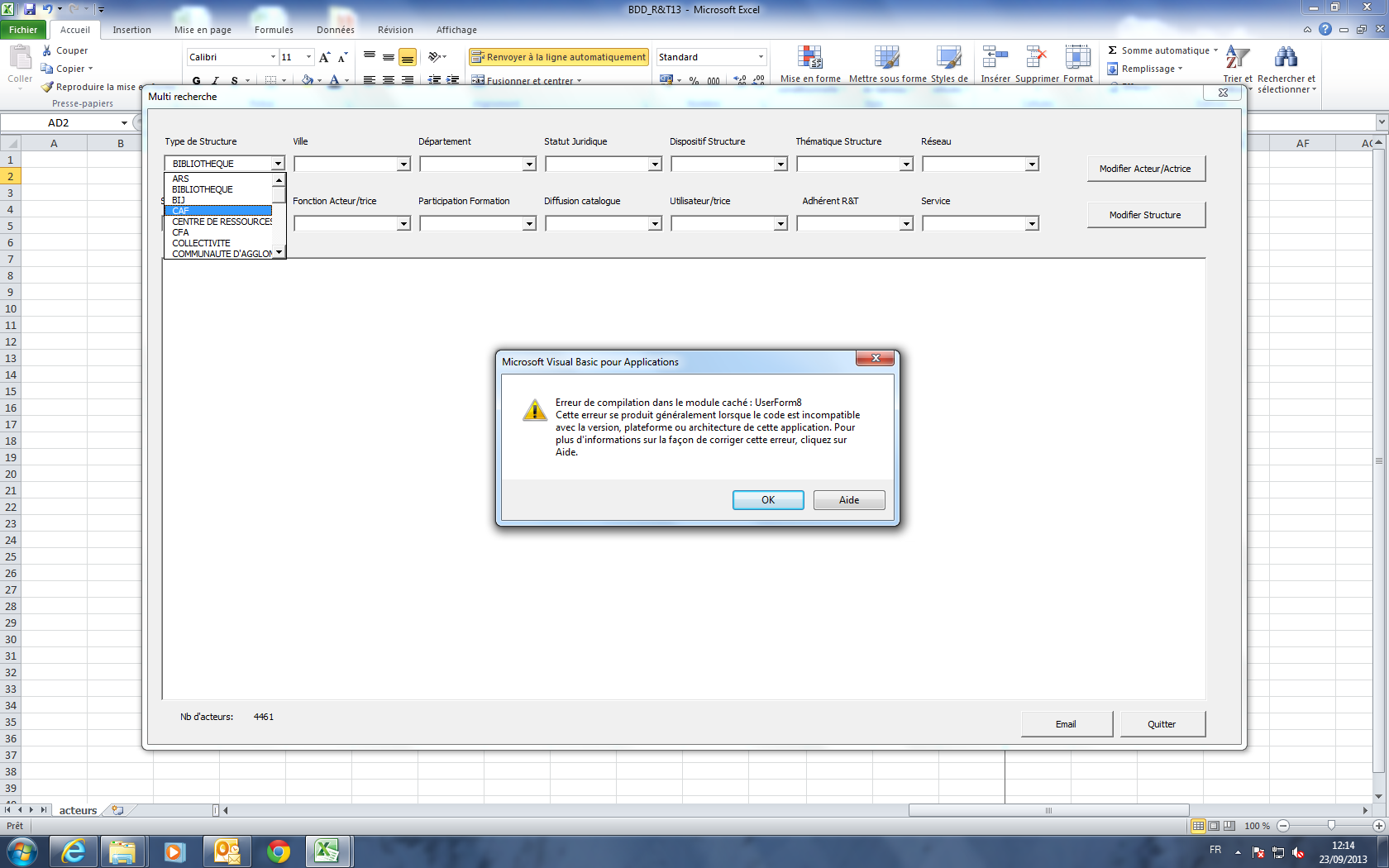The height and width of the screenshot is (868, 1389).
Task: Click the Modifier Structure button
Action: point(1145,215)
